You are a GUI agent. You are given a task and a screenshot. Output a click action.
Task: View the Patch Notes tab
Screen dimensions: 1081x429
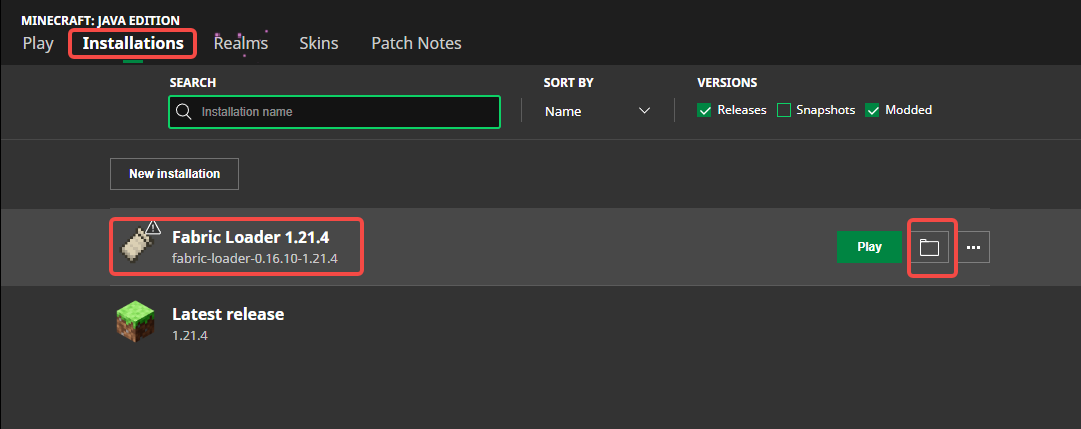click(416, 43)
